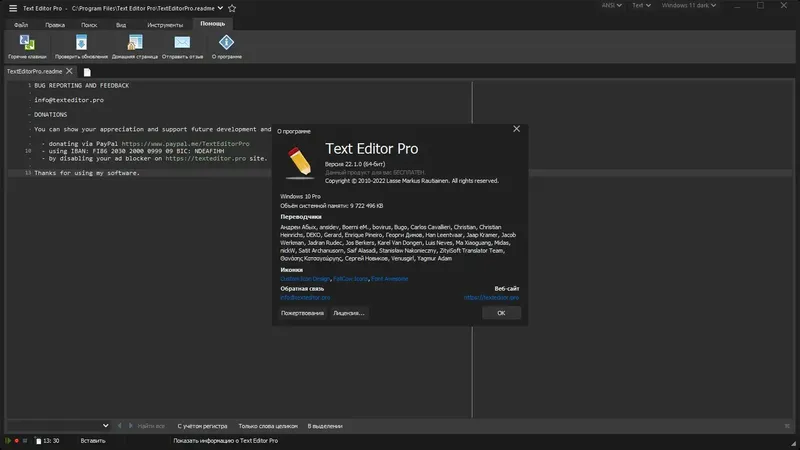Click the 13: 30 cursor position in the status bar
Image resolution: width=800 pixels, height=450 pixels.
(x=51, y=441)
